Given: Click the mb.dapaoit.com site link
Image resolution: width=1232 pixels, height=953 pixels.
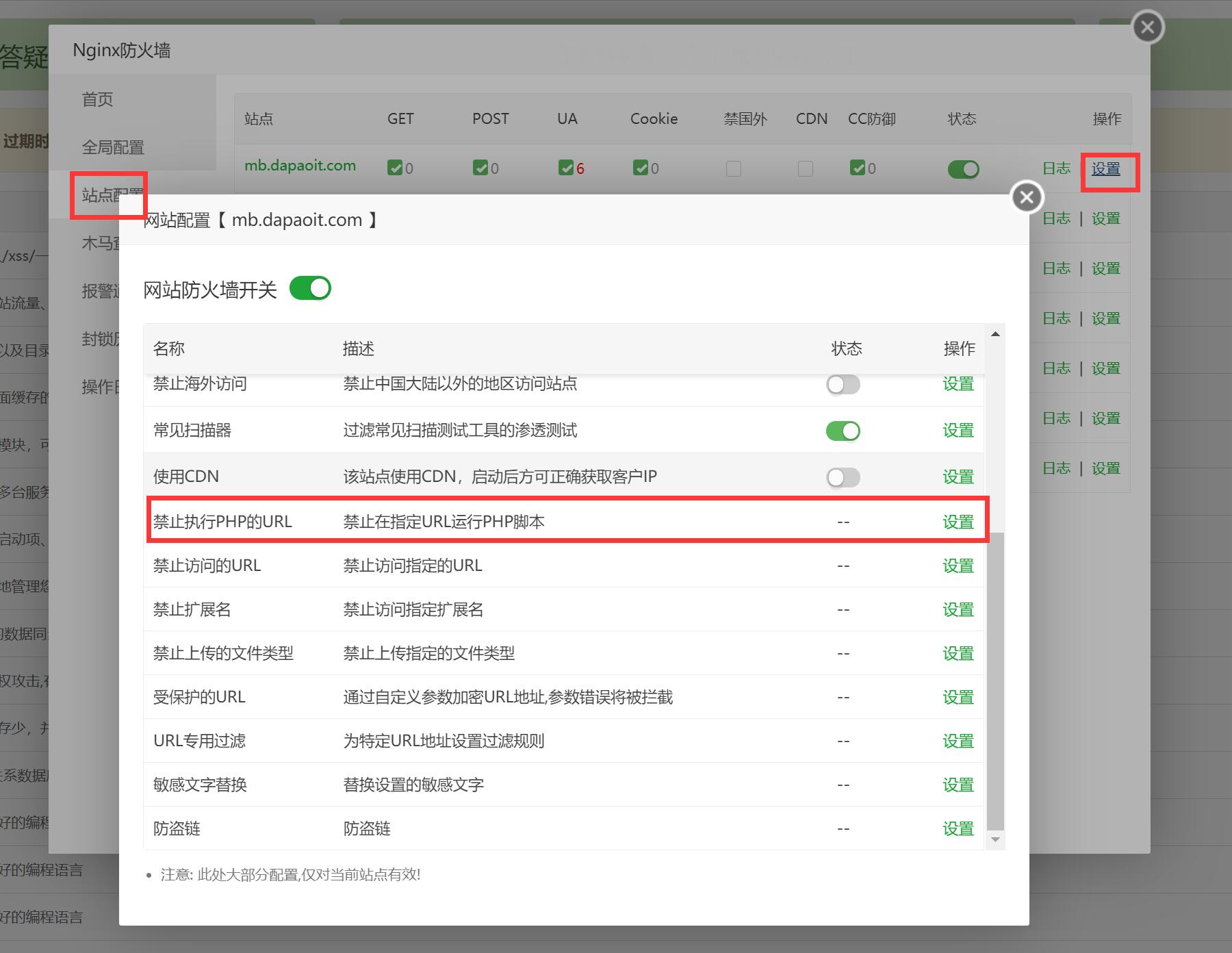Looking at the screenshot, I should pyautogui.click(x=300, y=166).
